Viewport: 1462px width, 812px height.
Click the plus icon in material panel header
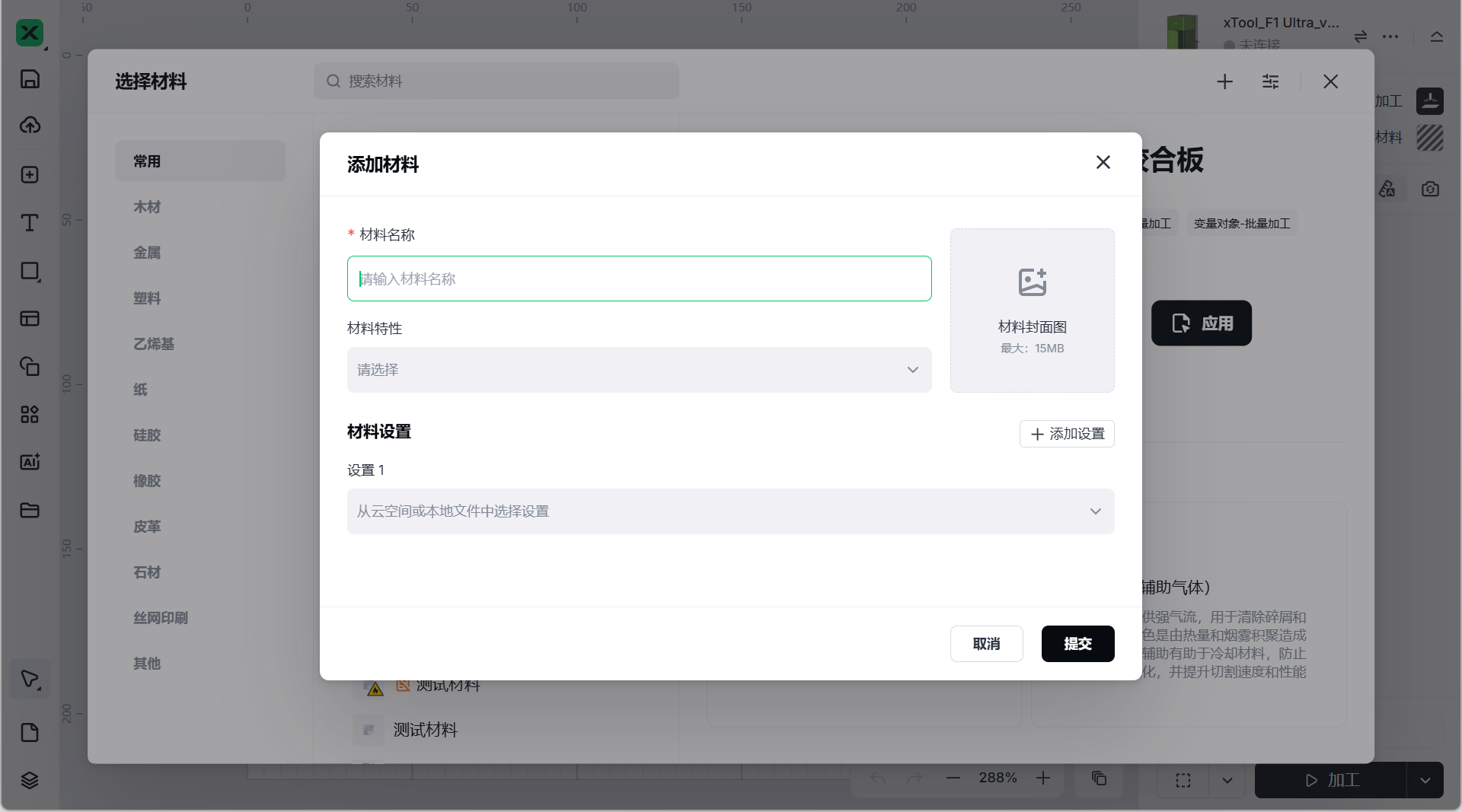click(x=1224, y=81)
